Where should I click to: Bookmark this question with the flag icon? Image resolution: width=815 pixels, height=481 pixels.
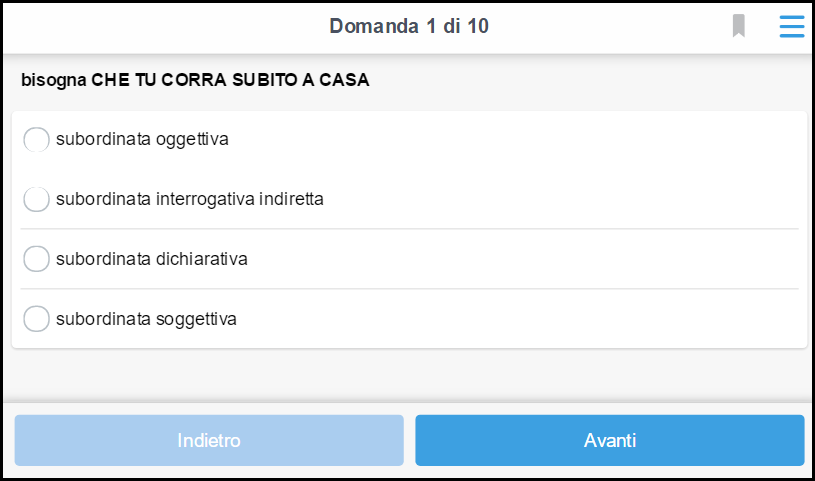pyautogui.click(x=739, y=26)
